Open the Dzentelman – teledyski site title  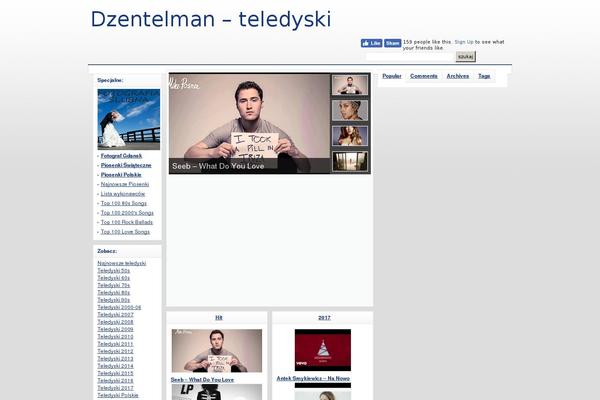(210, 19)
